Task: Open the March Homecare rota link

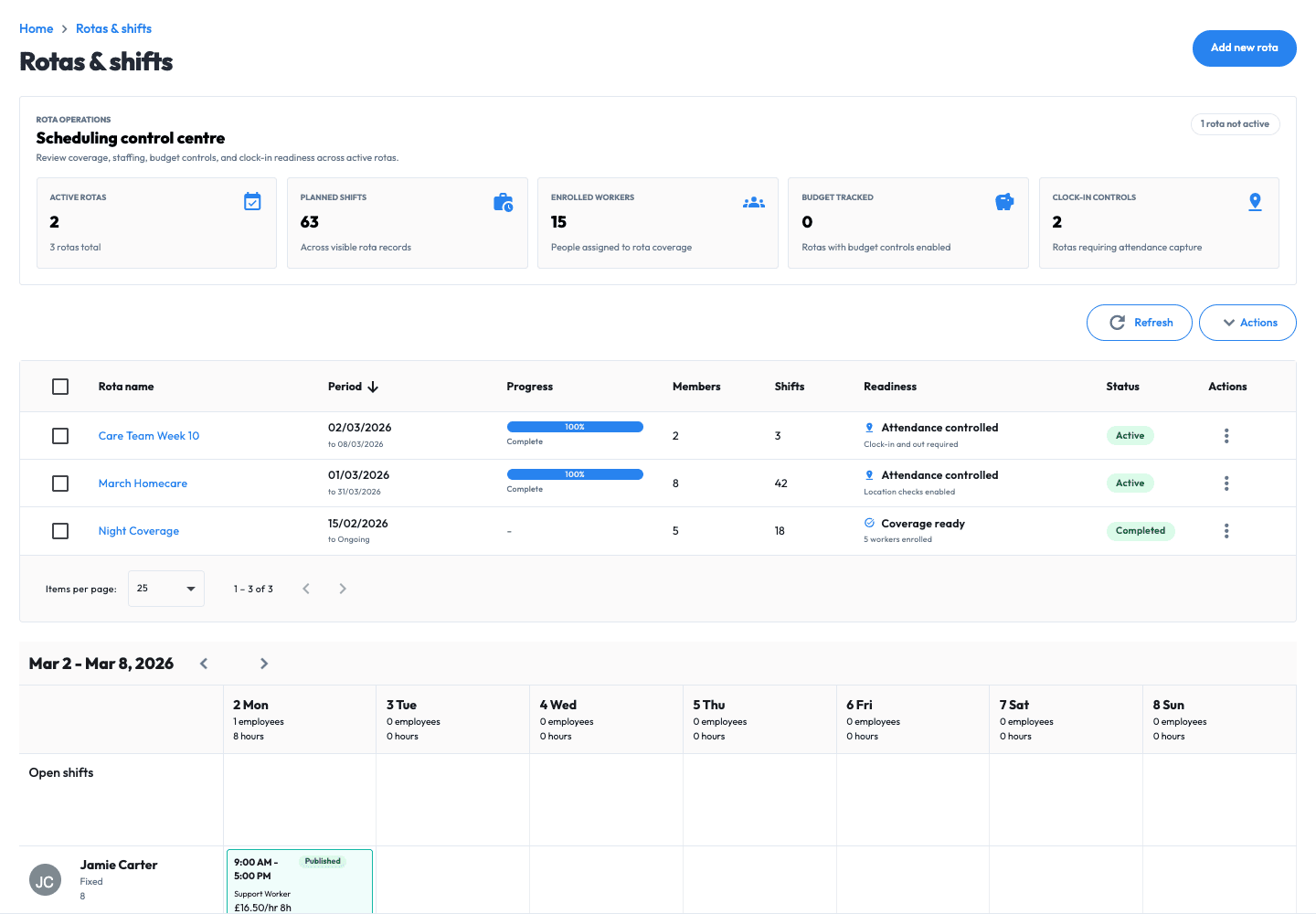Action: pyautogui.click(x=143, y=484)
